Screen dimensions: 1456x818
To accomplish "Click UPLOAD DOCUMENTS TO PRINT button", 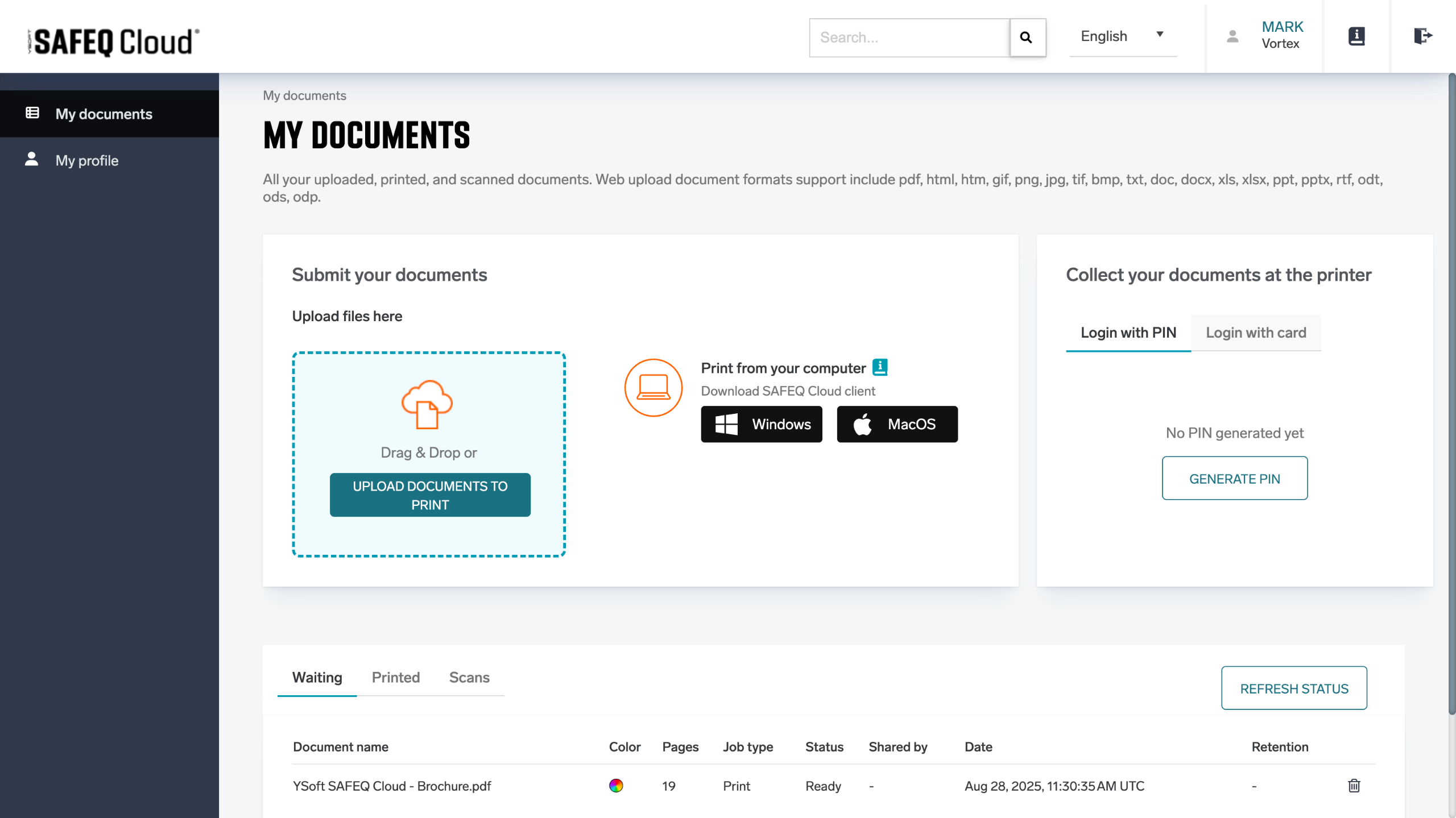I will point(430,495).
